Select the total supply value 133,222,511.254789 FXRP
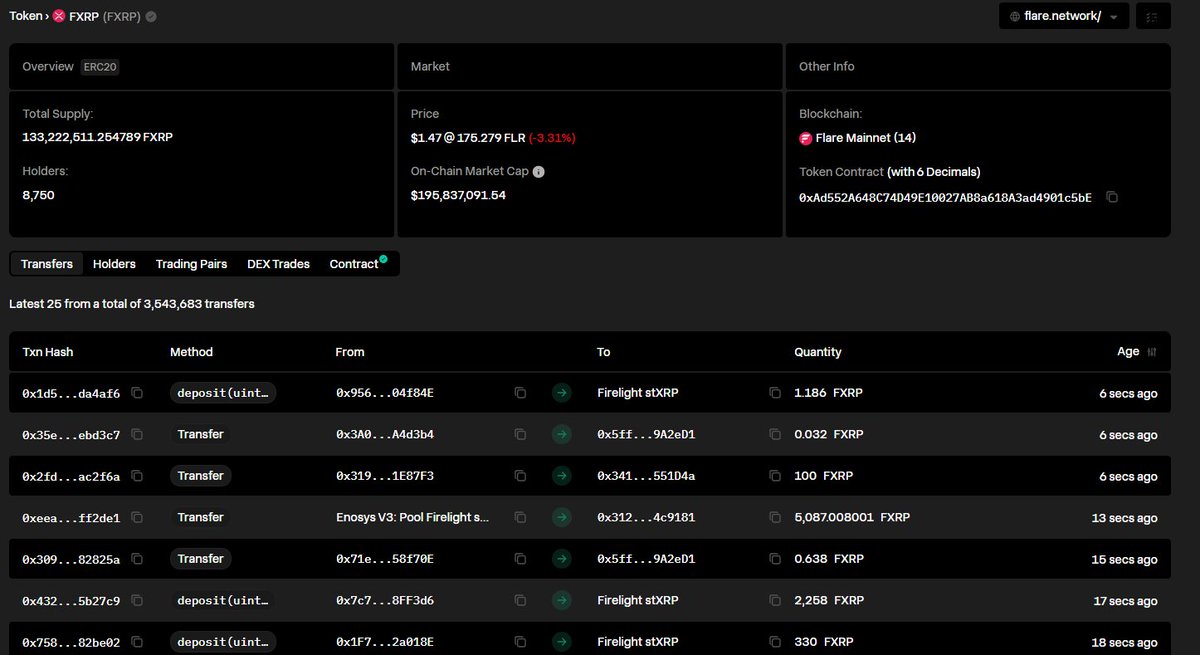The width and height of the screenshot is (1200, 655). pos(98,137)
